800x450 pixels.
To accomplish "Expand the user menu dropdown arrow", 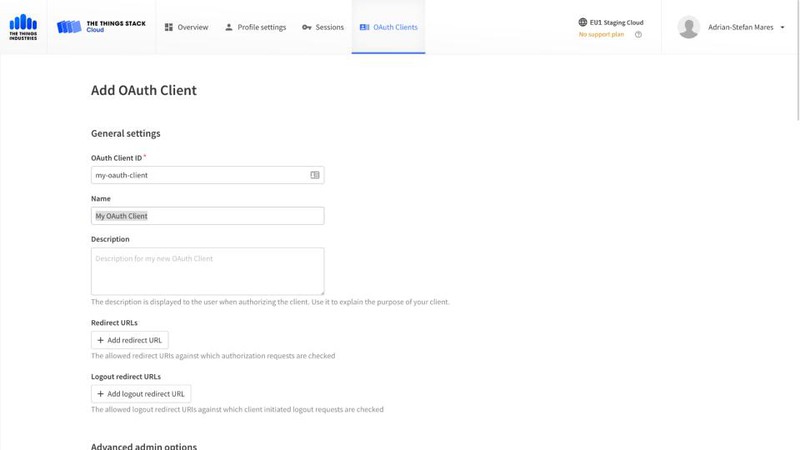I will click(x=782, y=28).
